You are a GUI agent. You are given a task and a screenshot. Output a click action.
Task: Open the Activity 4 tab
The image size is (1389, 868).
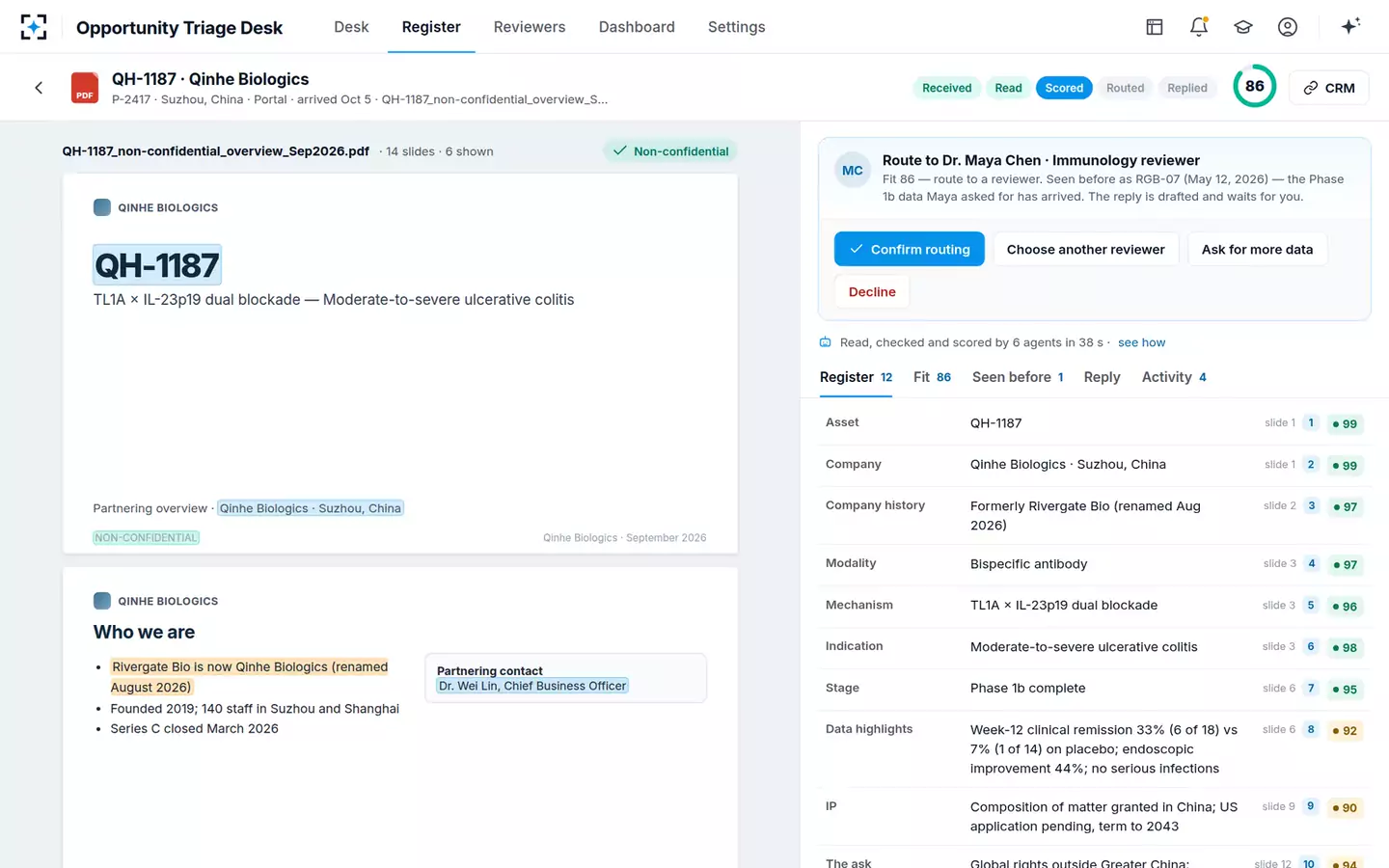1174,377
